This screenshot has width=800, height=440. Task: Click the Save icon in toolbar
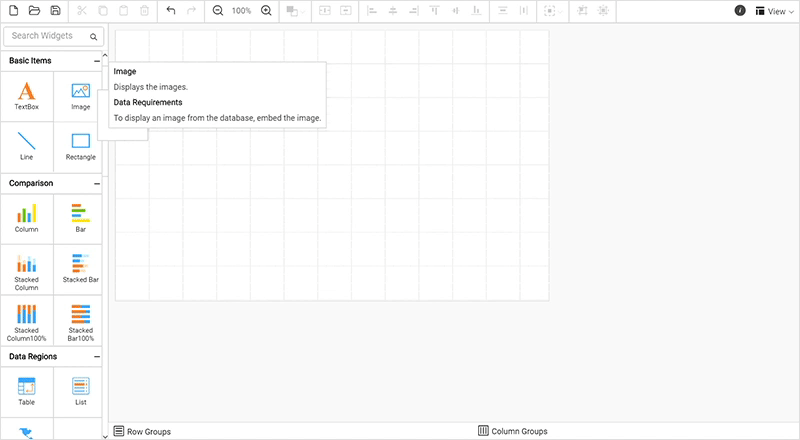(x=55, y=10)
